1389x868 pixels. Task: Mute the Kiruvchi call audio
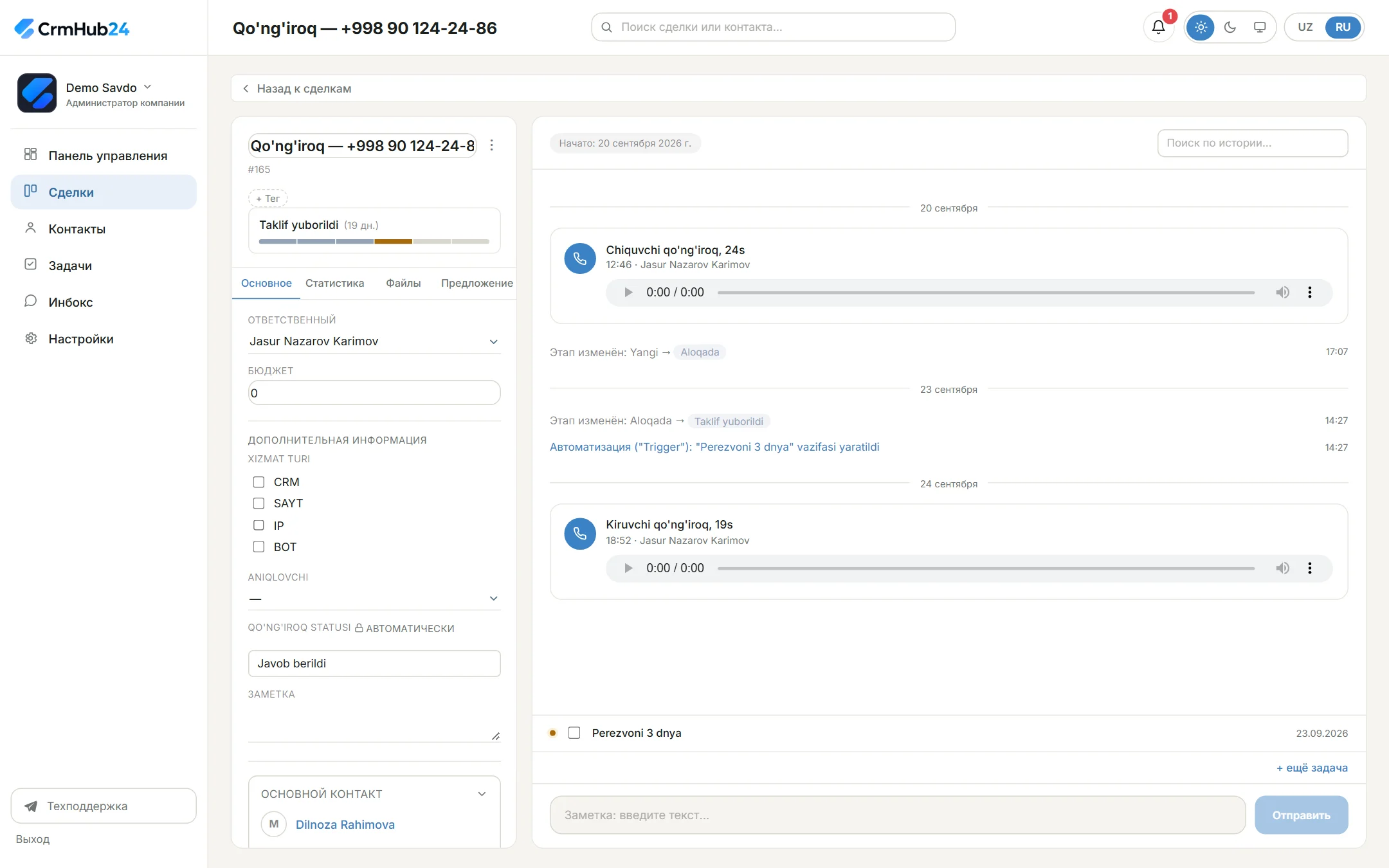coord(1283,568)
